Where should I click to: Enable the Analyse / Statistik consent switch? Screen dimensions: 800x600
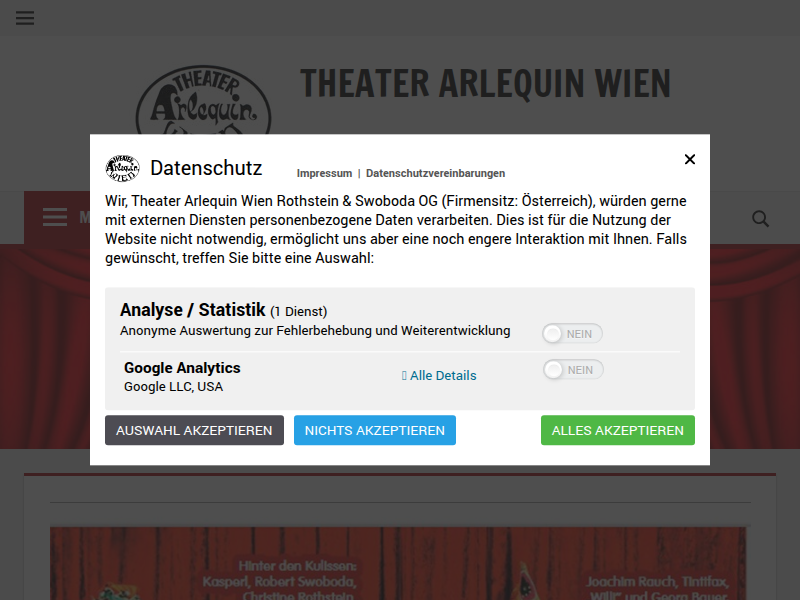click(x=571, y=333)
